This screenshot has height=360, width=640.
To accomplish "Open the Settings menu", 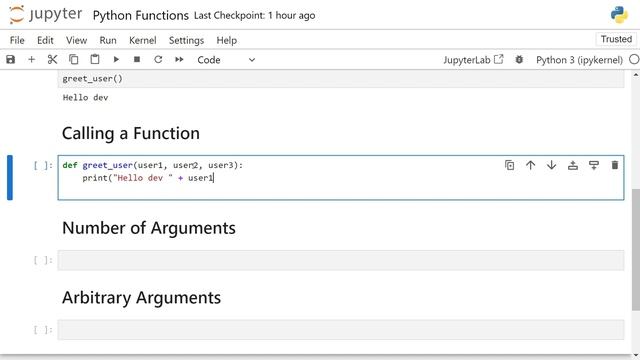I will (186, 40).
